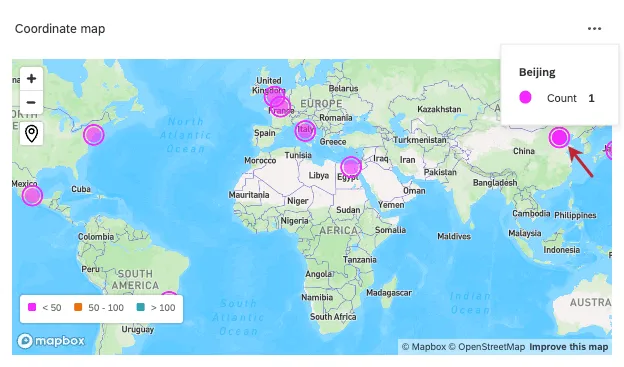Click the orange '50 - 100' legend swatch
The width and height of the screenshot is (624, 367).
(78, 307)
